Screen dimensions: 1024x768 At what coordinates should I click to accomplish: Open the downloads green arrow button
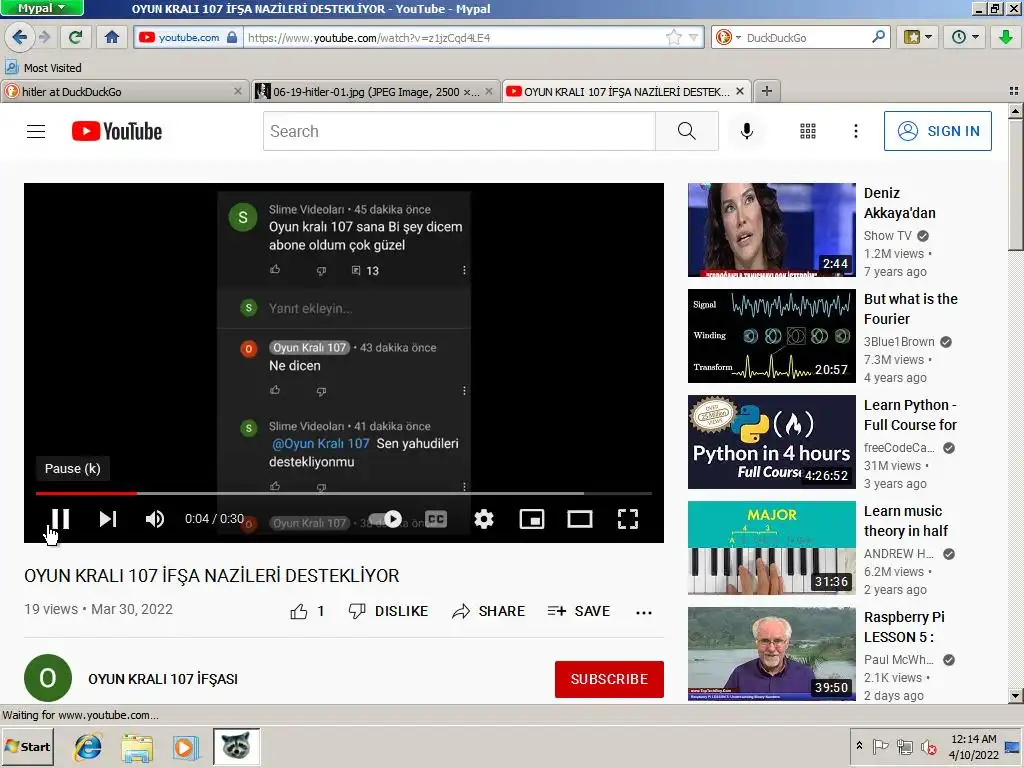click(x=1006, y=37)
